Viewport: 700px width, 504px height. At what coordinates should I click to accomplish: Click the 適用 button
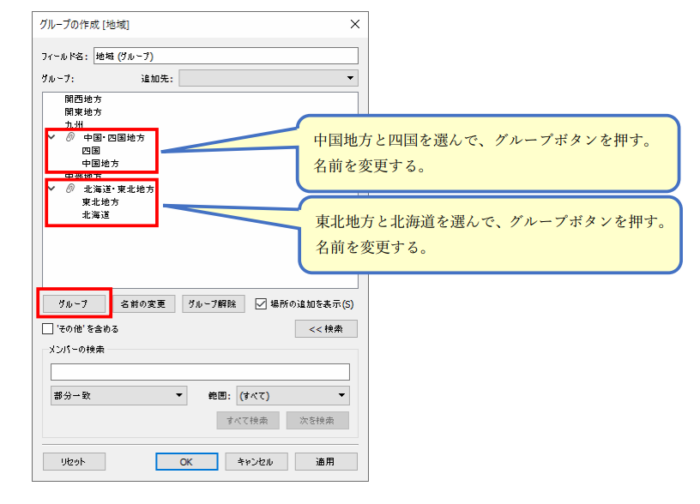click(326, 462)
